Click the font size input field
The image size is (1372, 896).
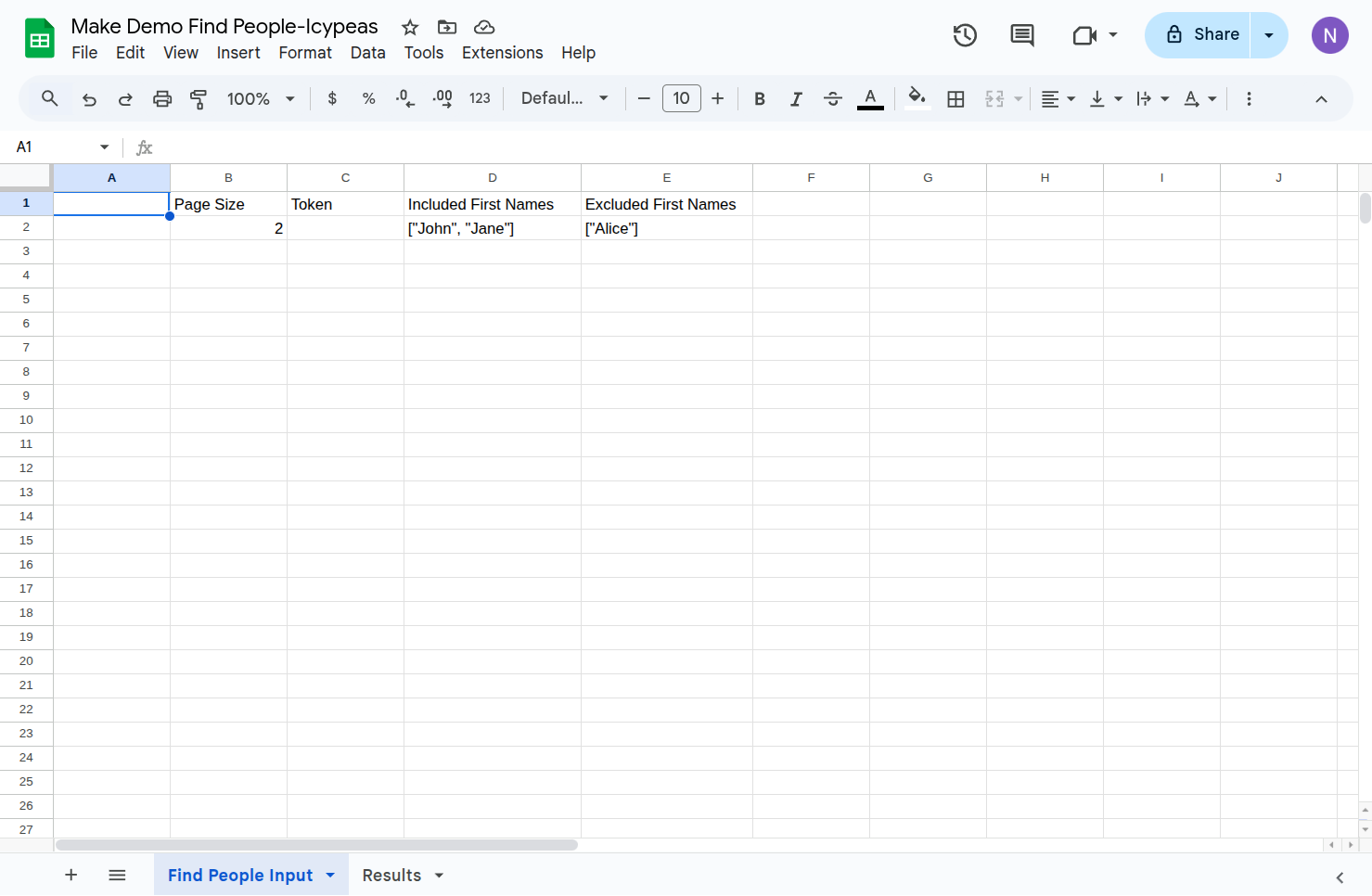click(682, 98)
